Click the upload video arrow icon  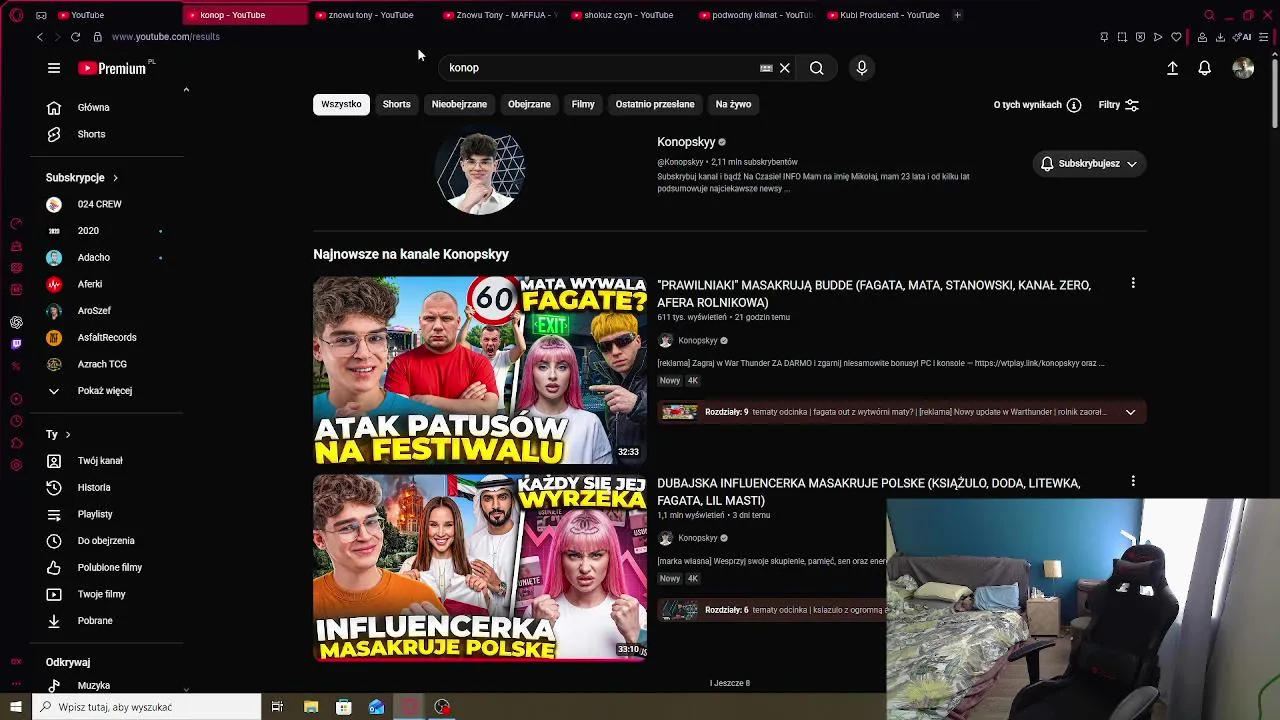(1172, 68)
